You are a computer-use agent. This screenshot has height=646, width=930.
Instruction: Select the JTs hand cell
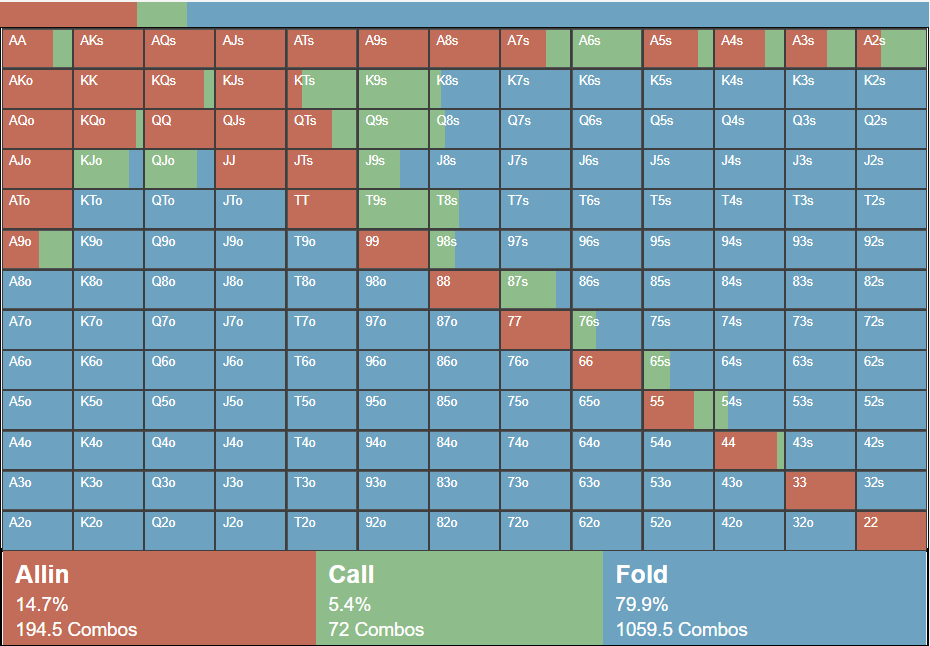pos(321,169)
